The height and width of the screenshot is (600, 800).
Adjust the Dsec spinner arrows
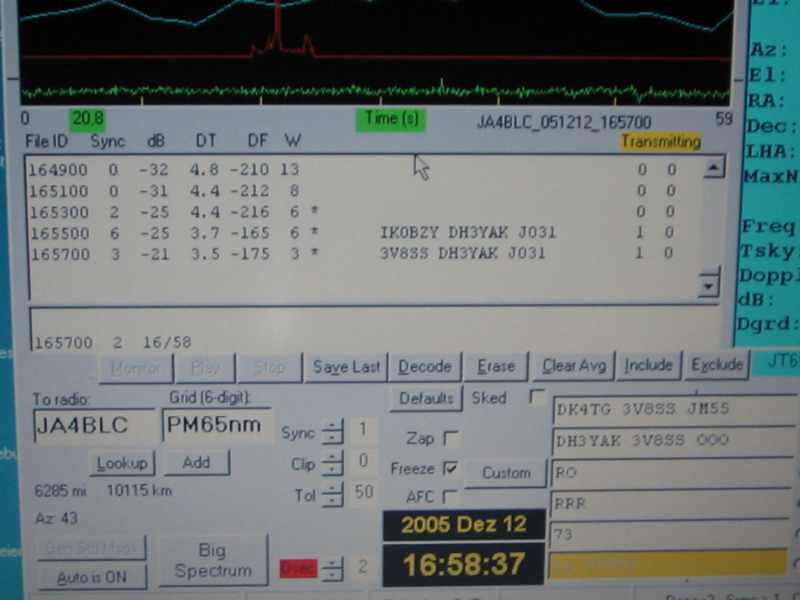coord(333,568)
